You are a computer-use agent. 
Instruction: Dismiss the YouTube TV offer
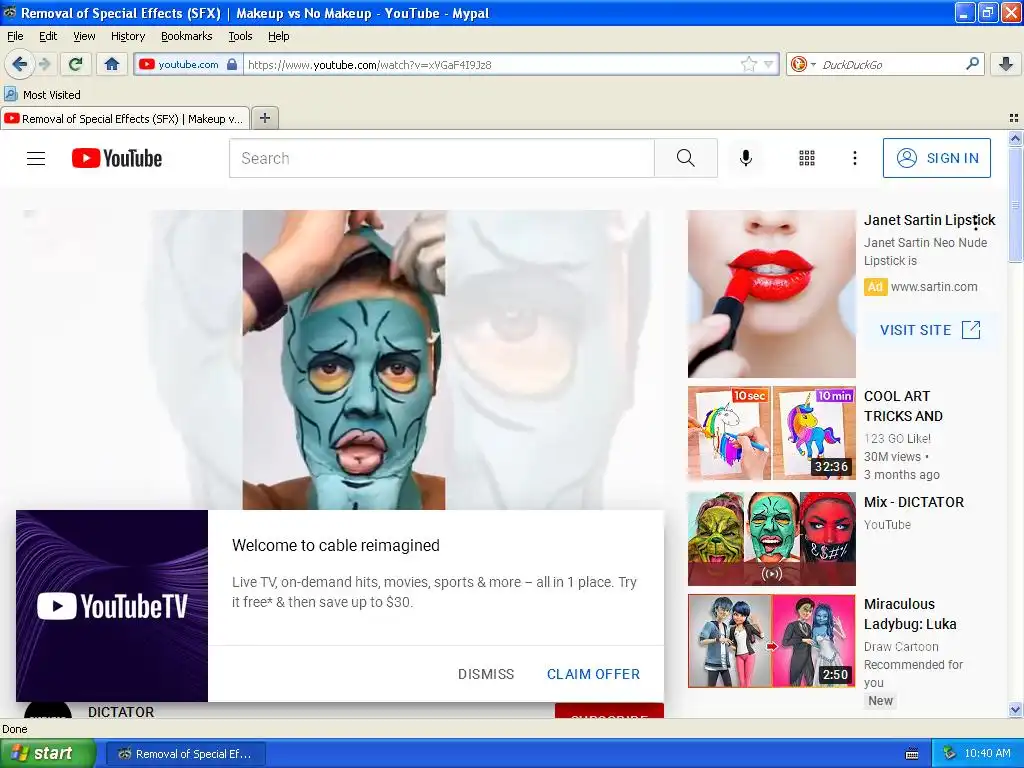(x=486, y=674)
